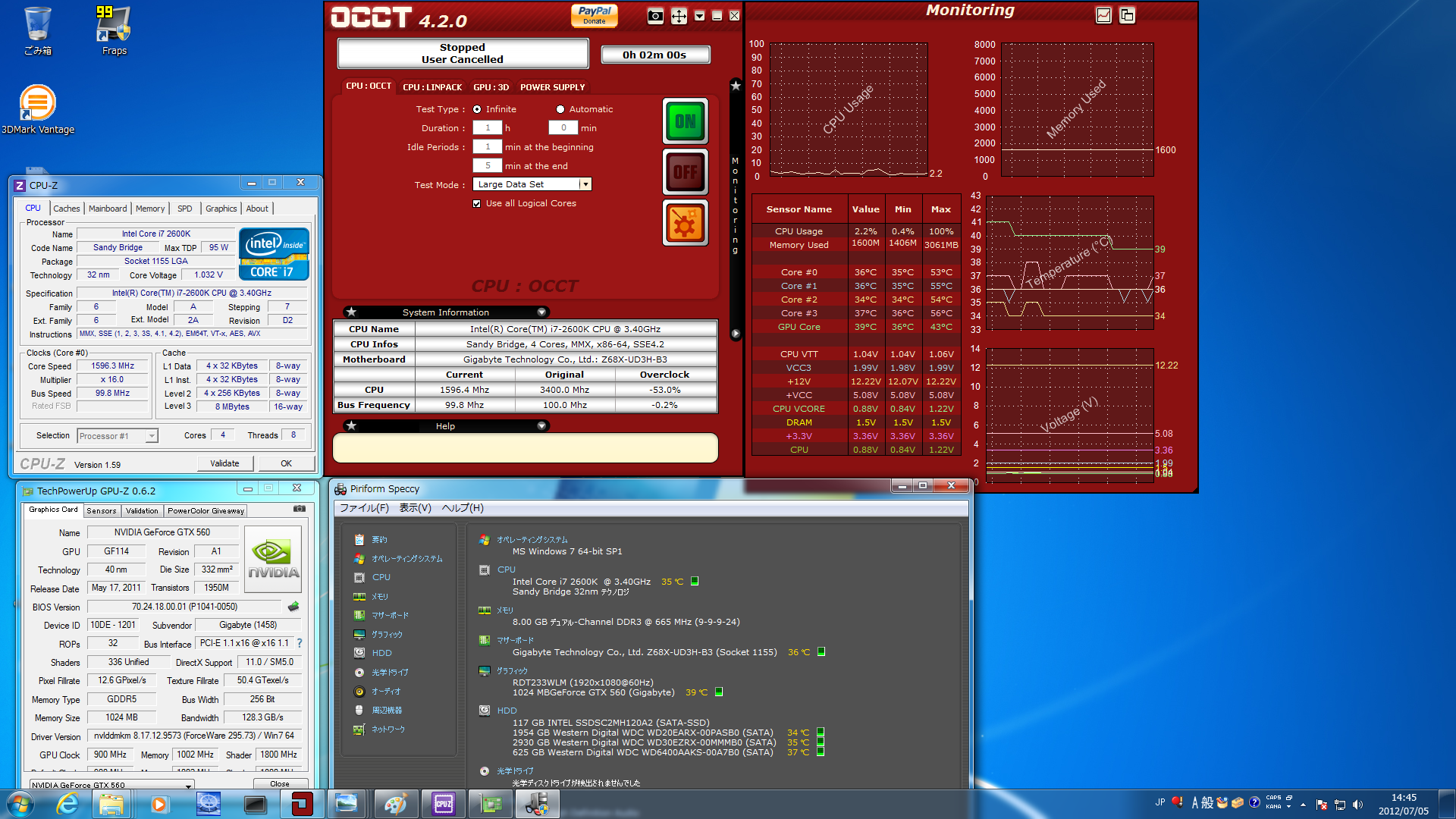Viewport: 1456px width, 819px height.
Task: Select the Infinite test type radio
Action: point(477,109)
